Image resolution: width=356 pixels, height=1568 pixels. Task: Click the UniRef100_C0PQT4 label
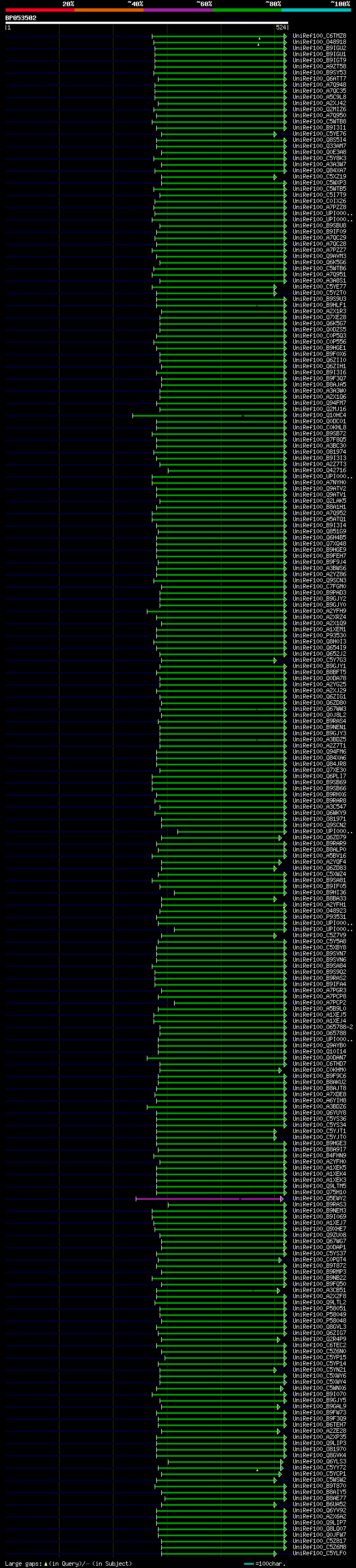click(x=319, y=1260)
